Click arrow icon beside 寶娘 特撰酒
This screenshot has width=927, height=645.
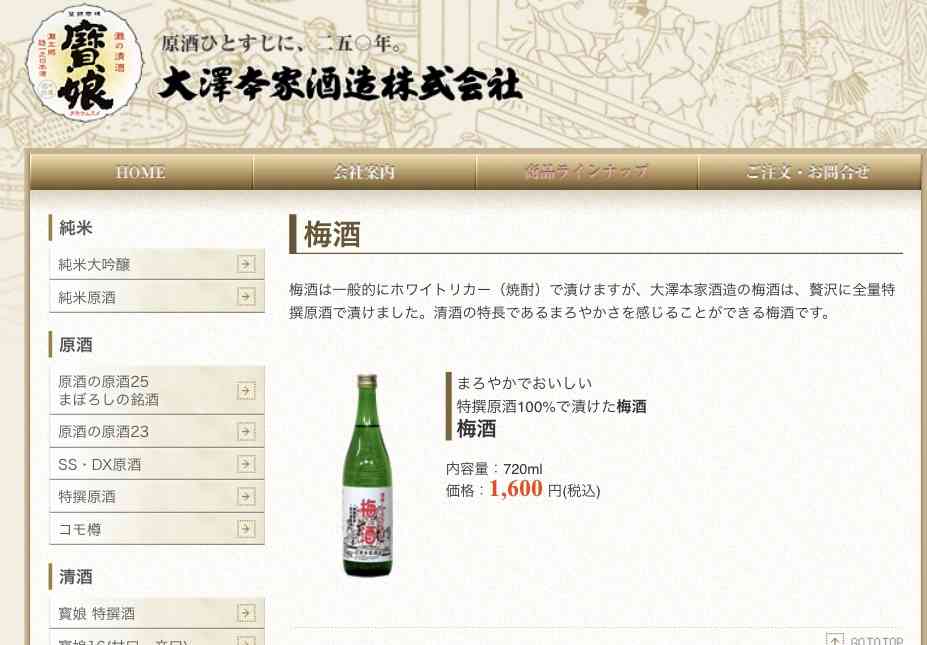pos(246,613)
